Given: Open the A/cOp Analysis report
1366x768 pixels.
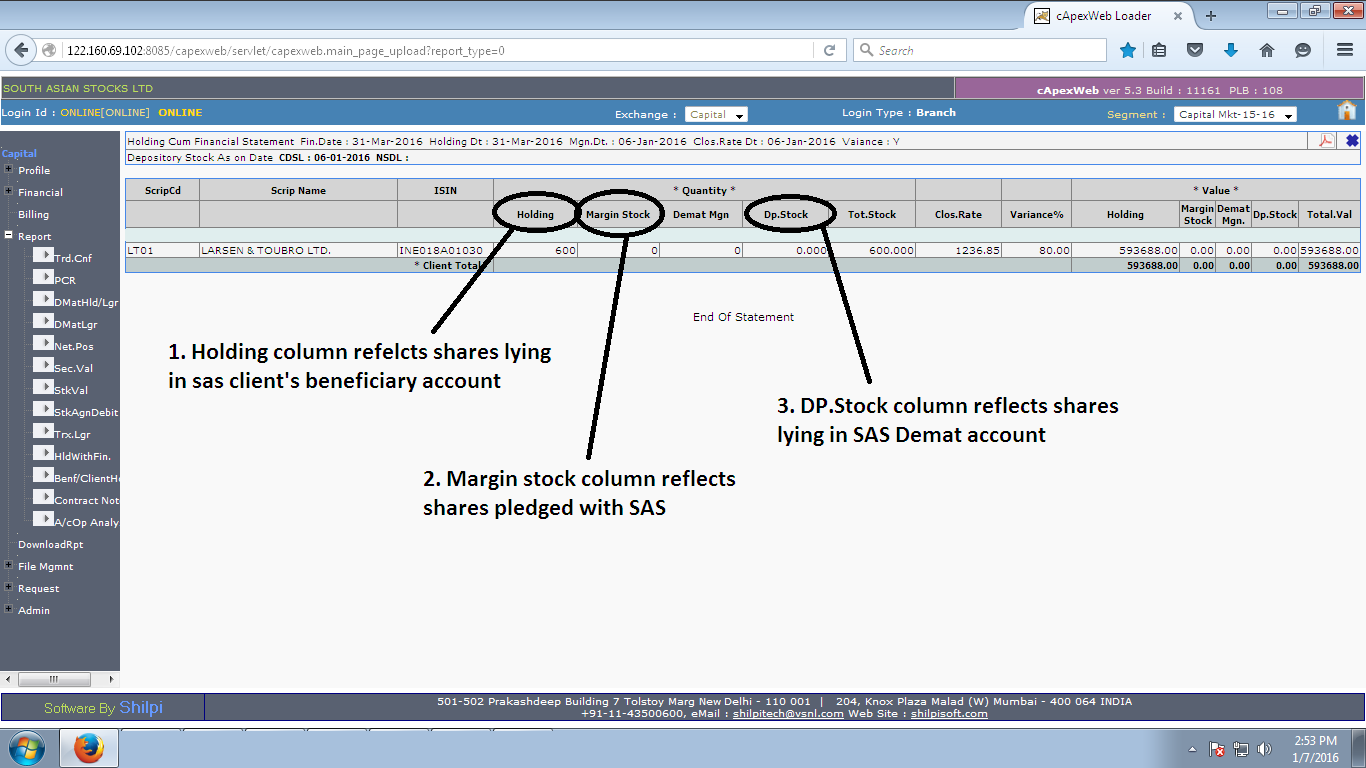Looking at the screenshot, I should (x=86, y=522).
